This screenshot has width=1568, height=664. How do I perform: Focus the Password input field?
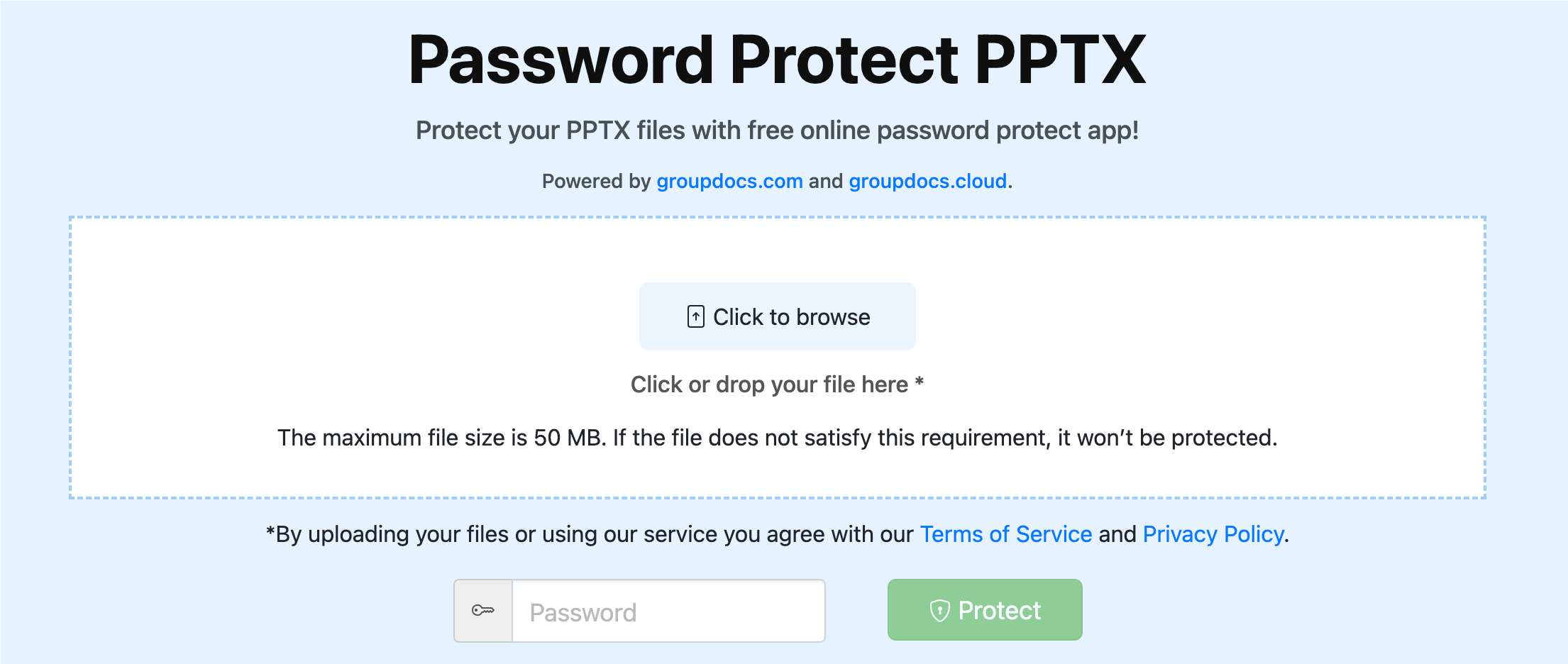668,612
